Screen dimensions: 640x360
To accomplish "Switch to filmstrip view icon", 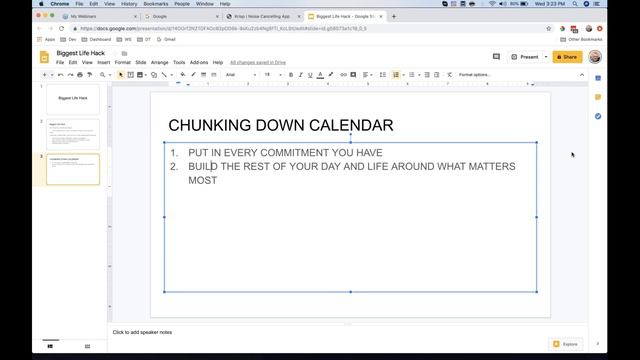I will tap(50, 346).
